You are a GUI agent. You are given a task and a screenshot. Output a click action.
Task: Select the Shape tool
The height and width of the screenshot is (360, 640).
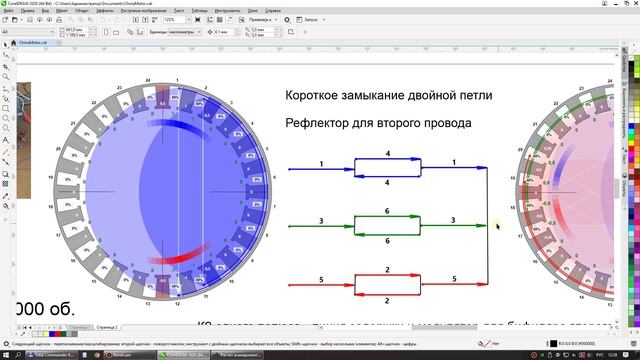(x=6, y=55)
